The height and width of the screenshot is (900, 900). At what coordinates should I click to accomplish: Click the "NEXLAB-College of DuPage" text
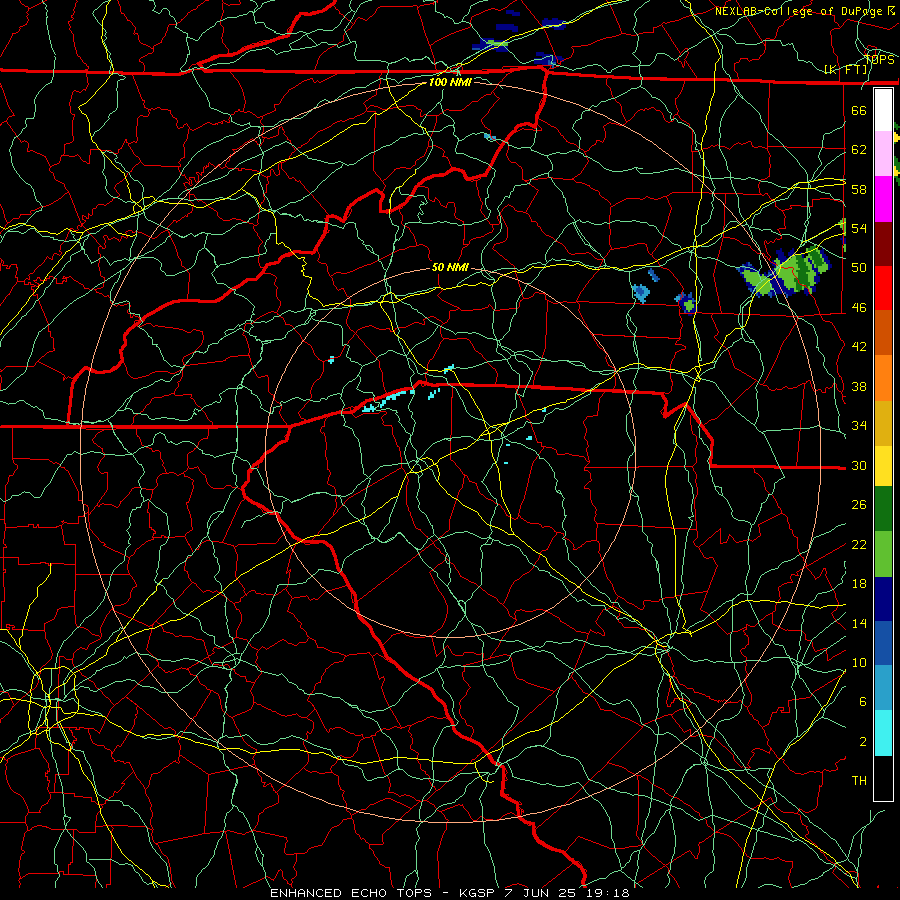click(800, 11)
